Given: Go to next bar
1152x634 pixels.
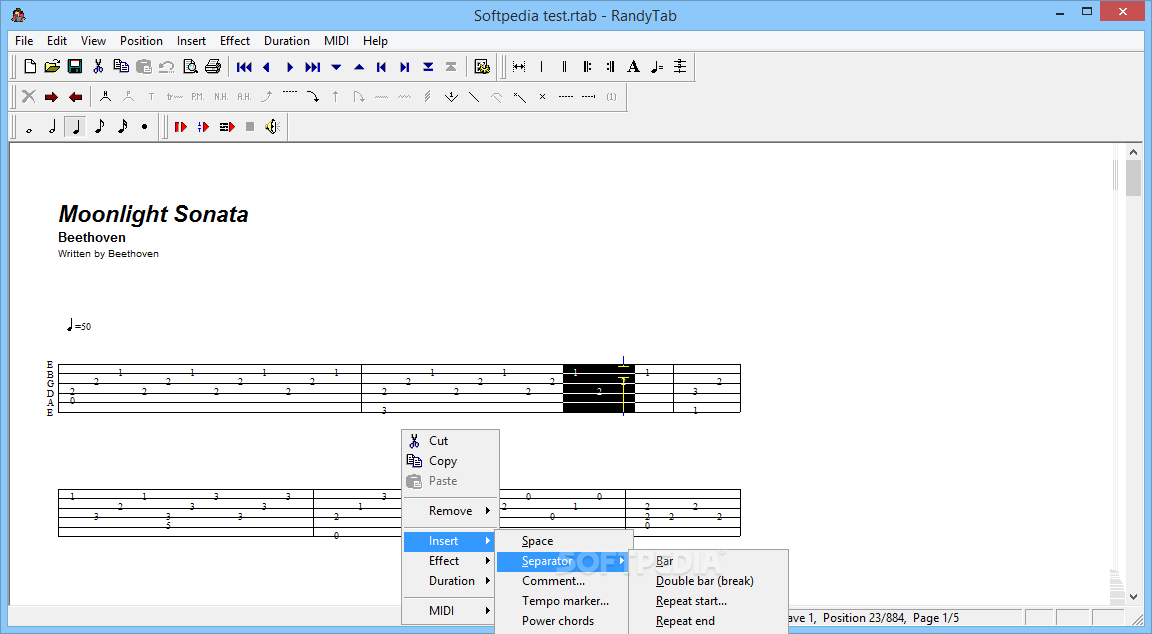Looking at the screenshot, I should [405, 67].
